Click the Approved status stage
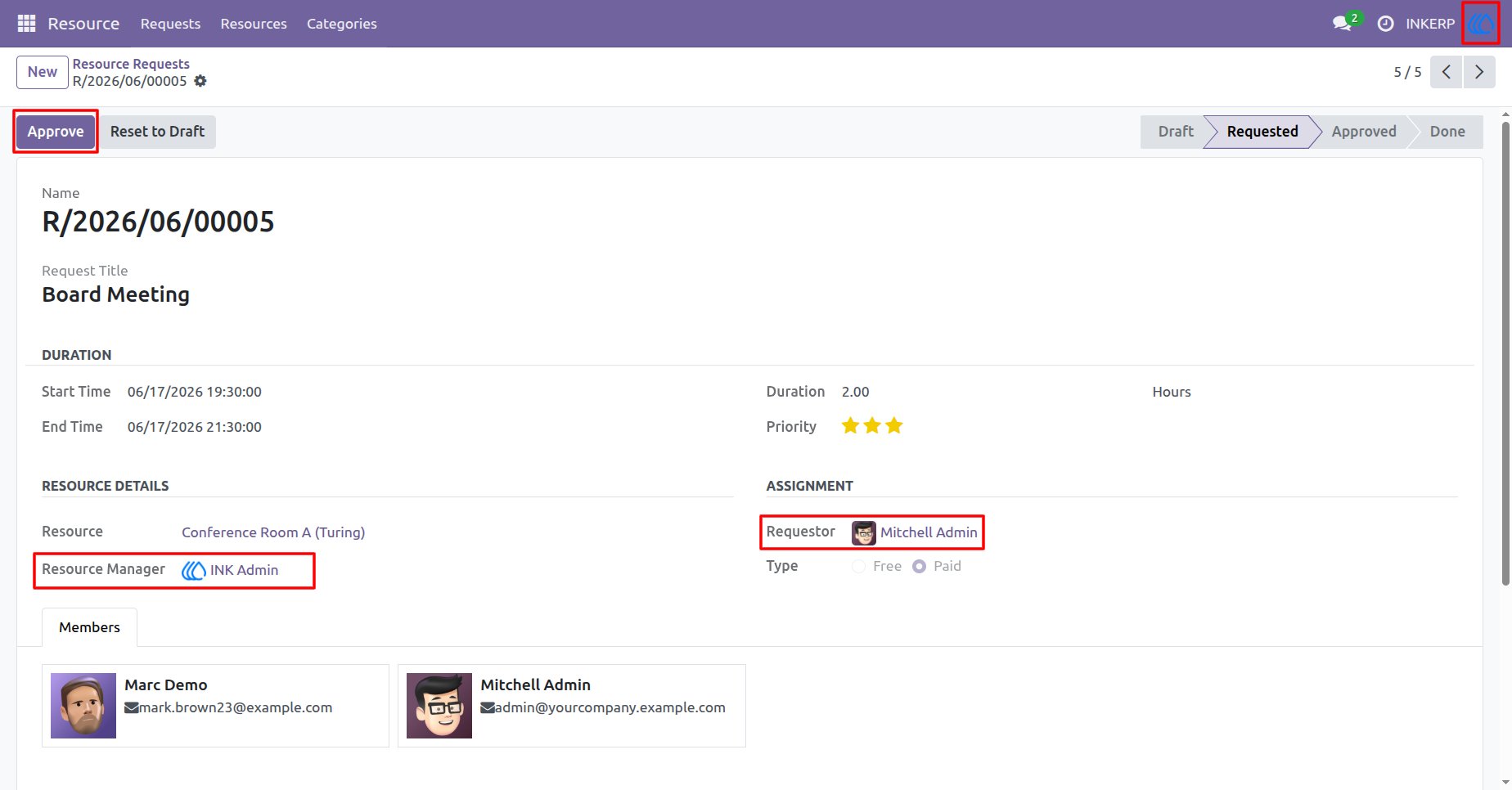This screenshot has height=790, width=1512. [1364, 132]
